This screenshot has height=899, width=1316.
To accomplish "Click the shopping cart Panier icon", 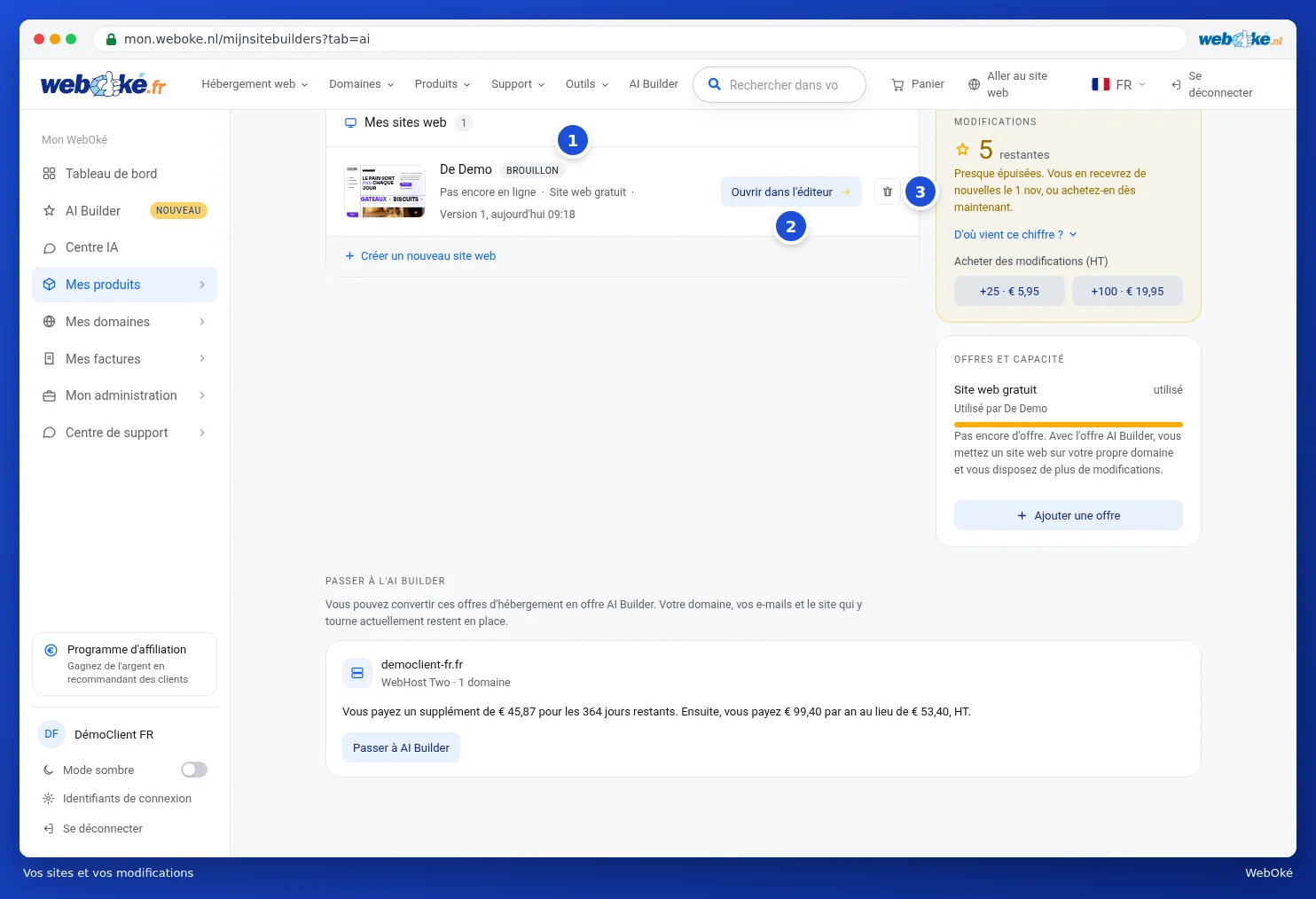I will (x=897, y=84).
